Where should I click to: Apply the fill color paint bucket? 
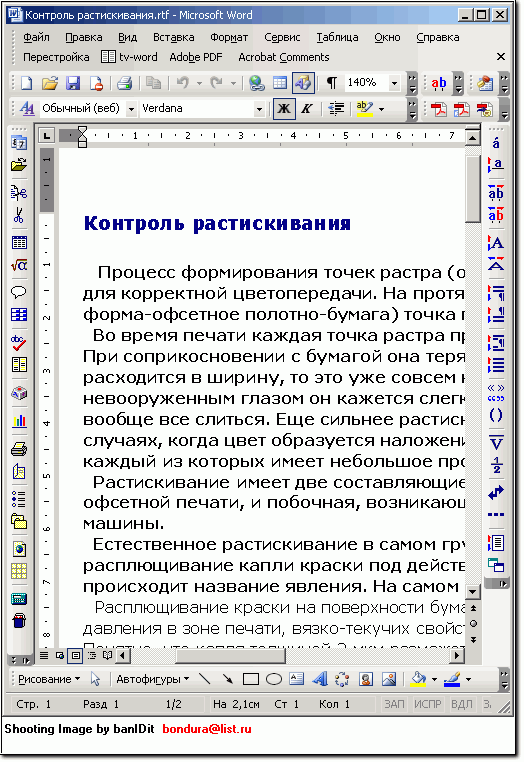(418, 680)
